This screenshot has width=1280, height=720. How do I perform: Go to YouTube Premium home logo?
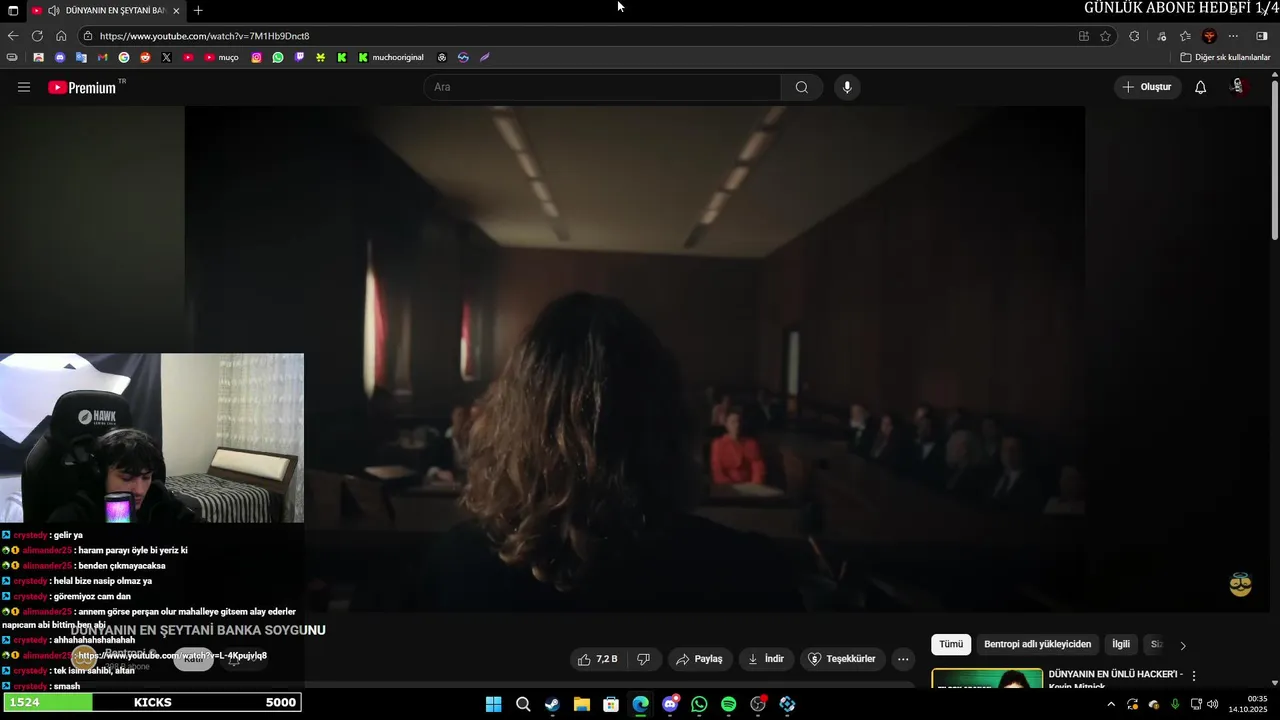point(82,87)
